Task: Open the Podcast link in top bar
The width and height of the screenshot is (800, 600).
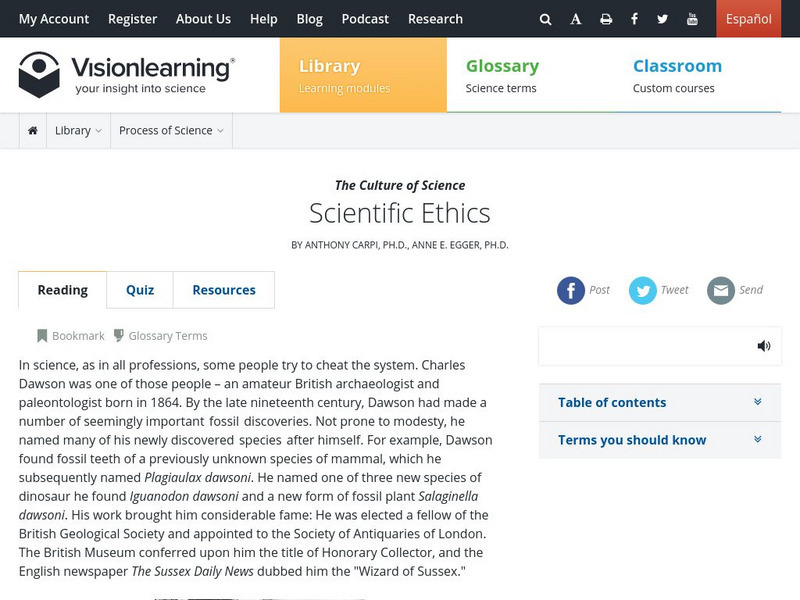Action: pyautogui.click(x=365, y=19)
